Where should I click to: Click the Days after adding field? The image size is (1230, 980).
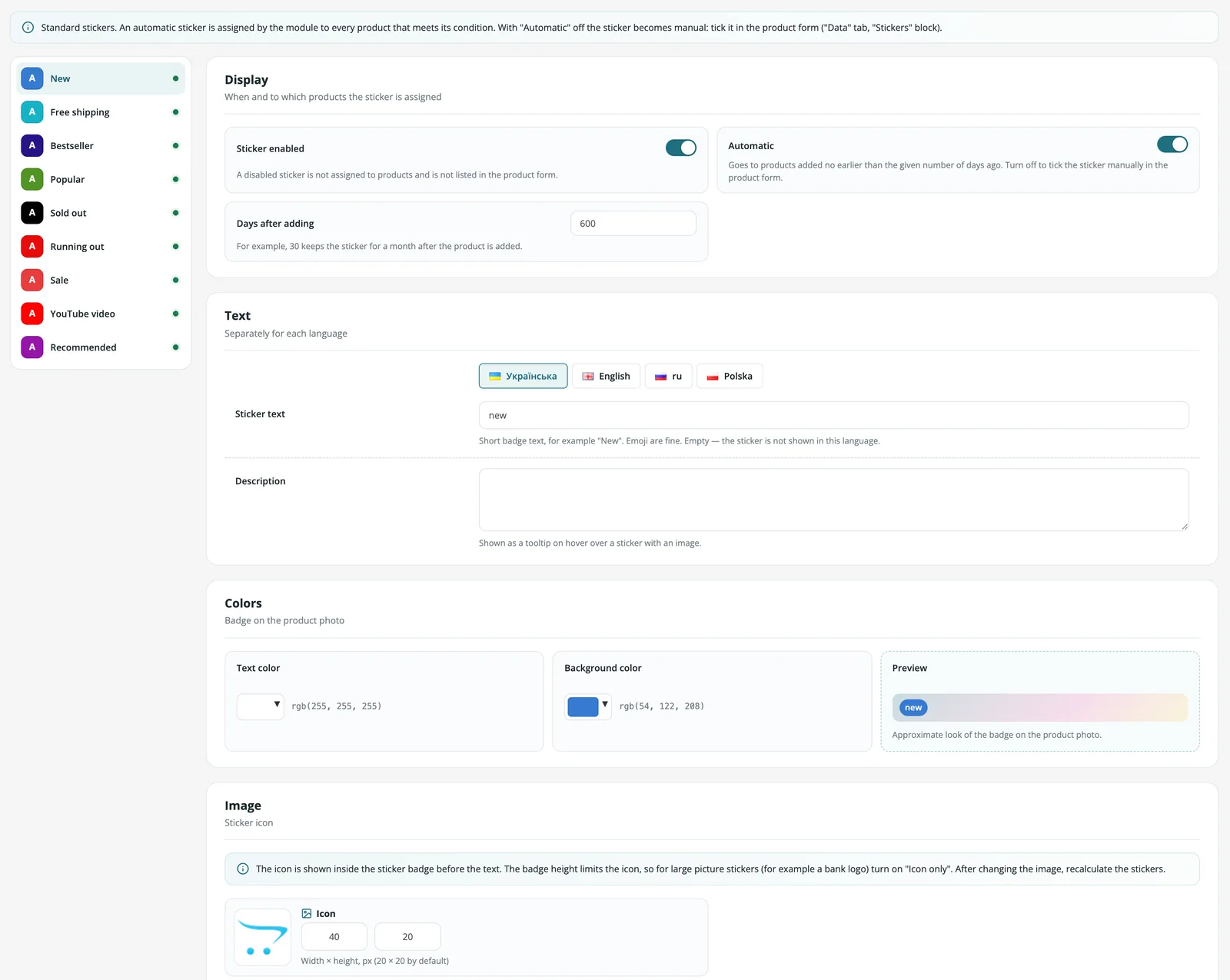pyautogui.click(x=633, y=224)
